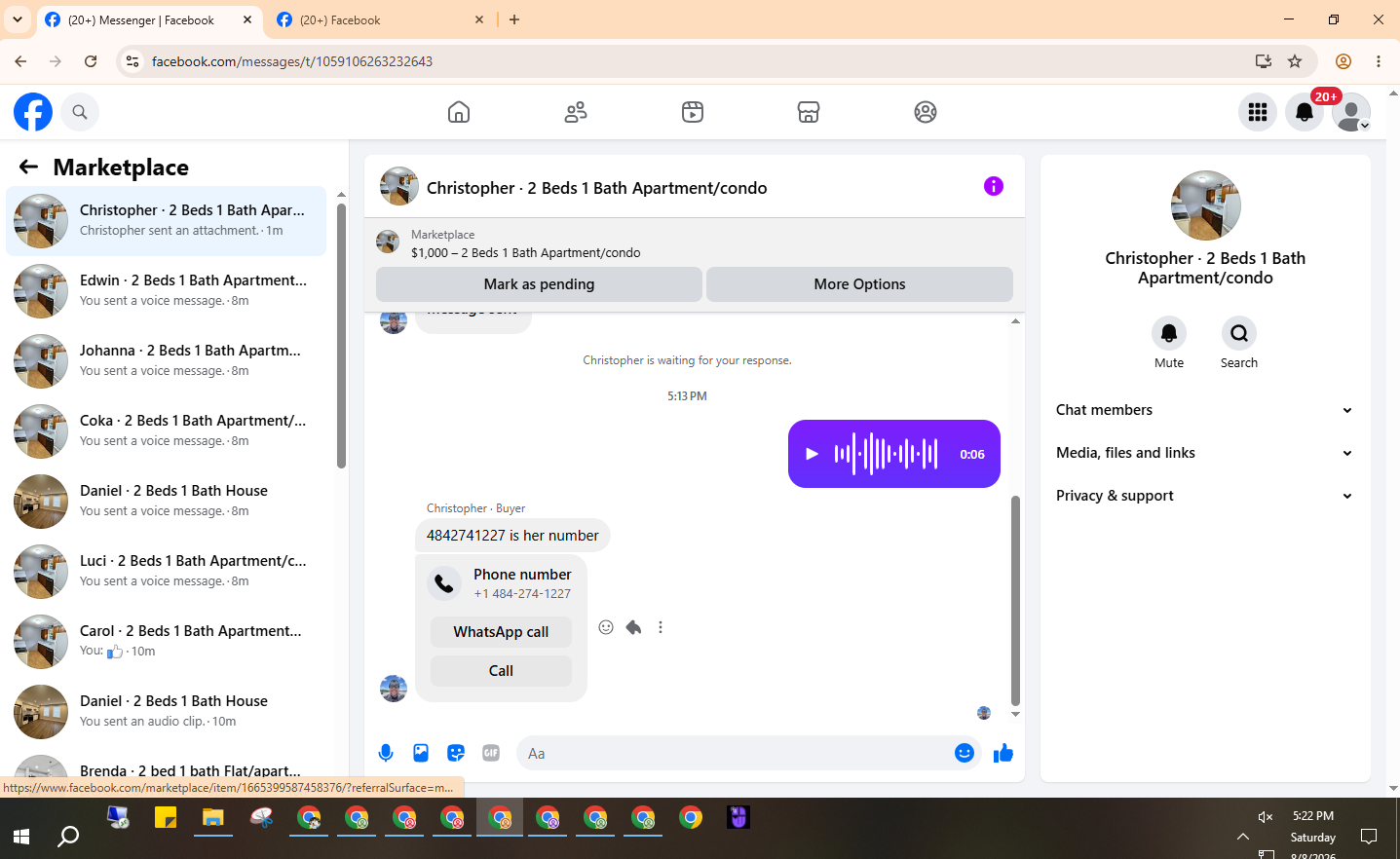Open the Chrome three-dot menu
The image size is (1400, 859).
pos(1379,61)
